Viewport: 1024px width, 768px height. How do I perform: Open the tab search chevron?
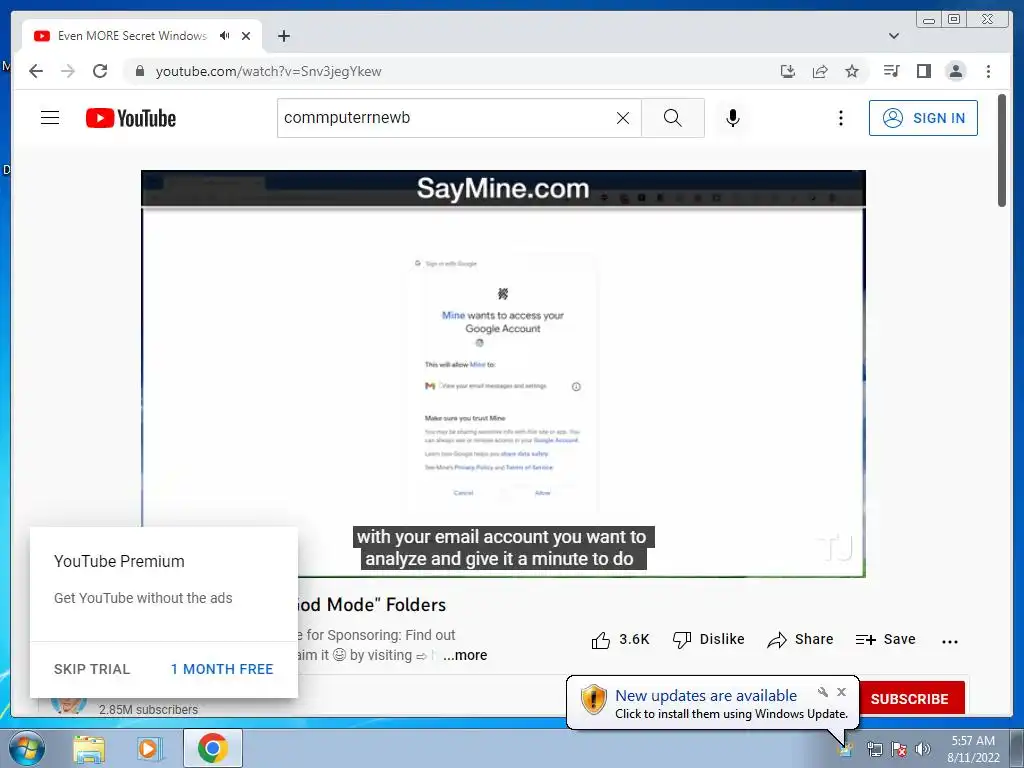[893, 36]
